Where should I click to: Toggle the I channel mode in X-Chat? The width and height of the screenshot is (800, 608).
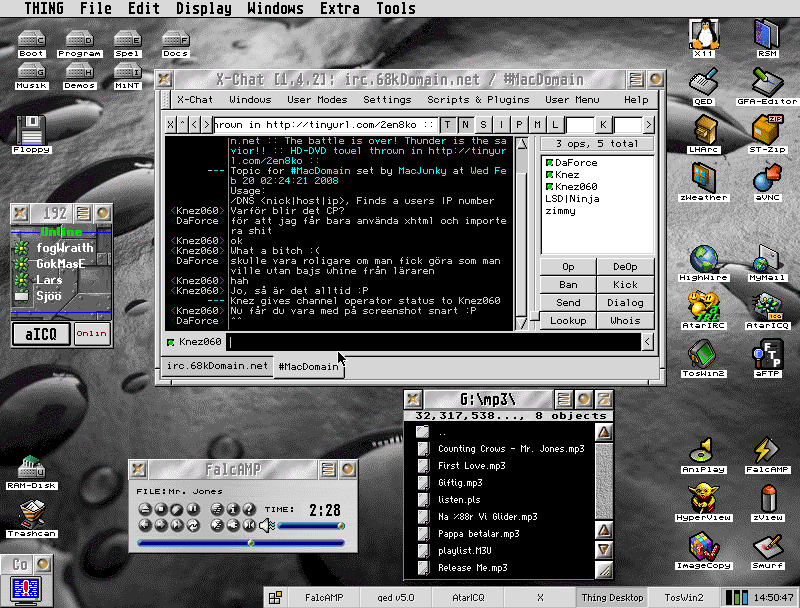point(501,124)
